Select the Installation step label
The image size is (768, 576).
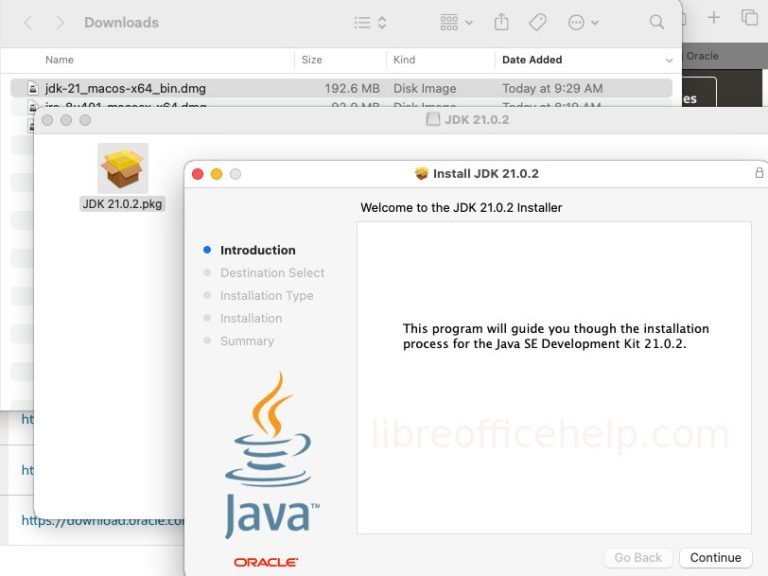(x=251, y=318)
